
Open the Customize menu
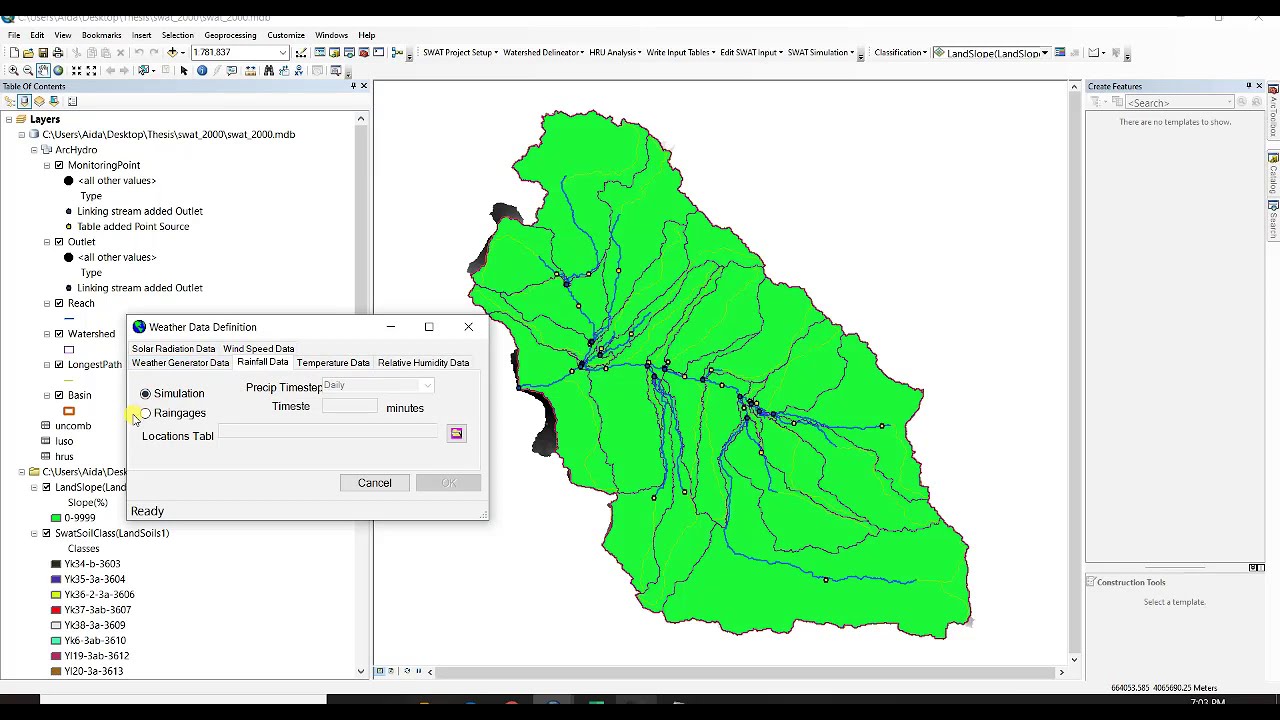click(286, 35)
